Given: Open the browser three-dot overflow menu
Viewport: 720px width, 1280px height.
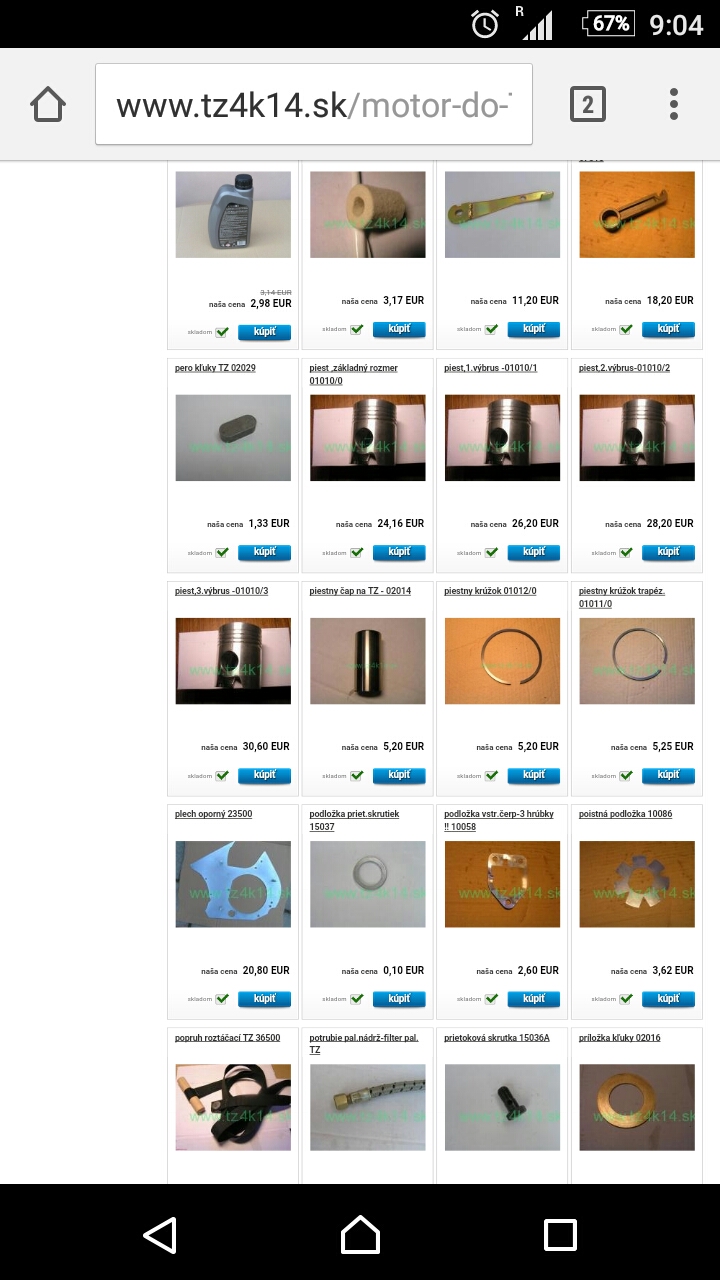Looking at the screenshot, I should tap(674, 104).
